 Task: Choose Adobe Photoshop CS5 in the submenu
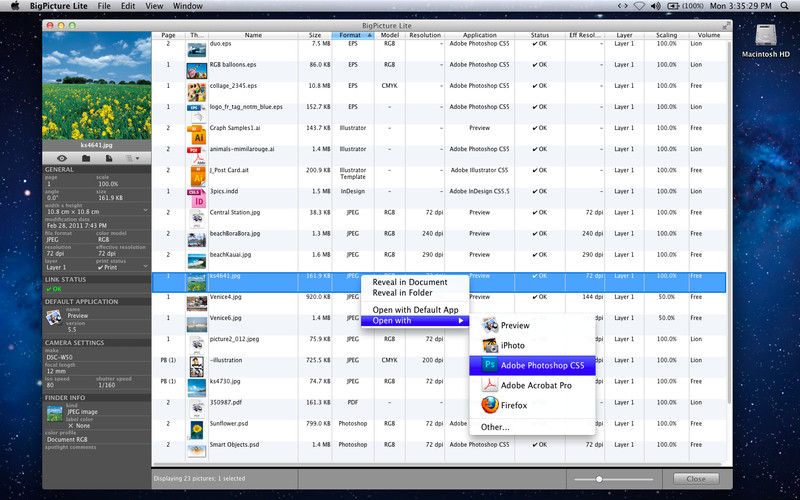tap(532, 365)
